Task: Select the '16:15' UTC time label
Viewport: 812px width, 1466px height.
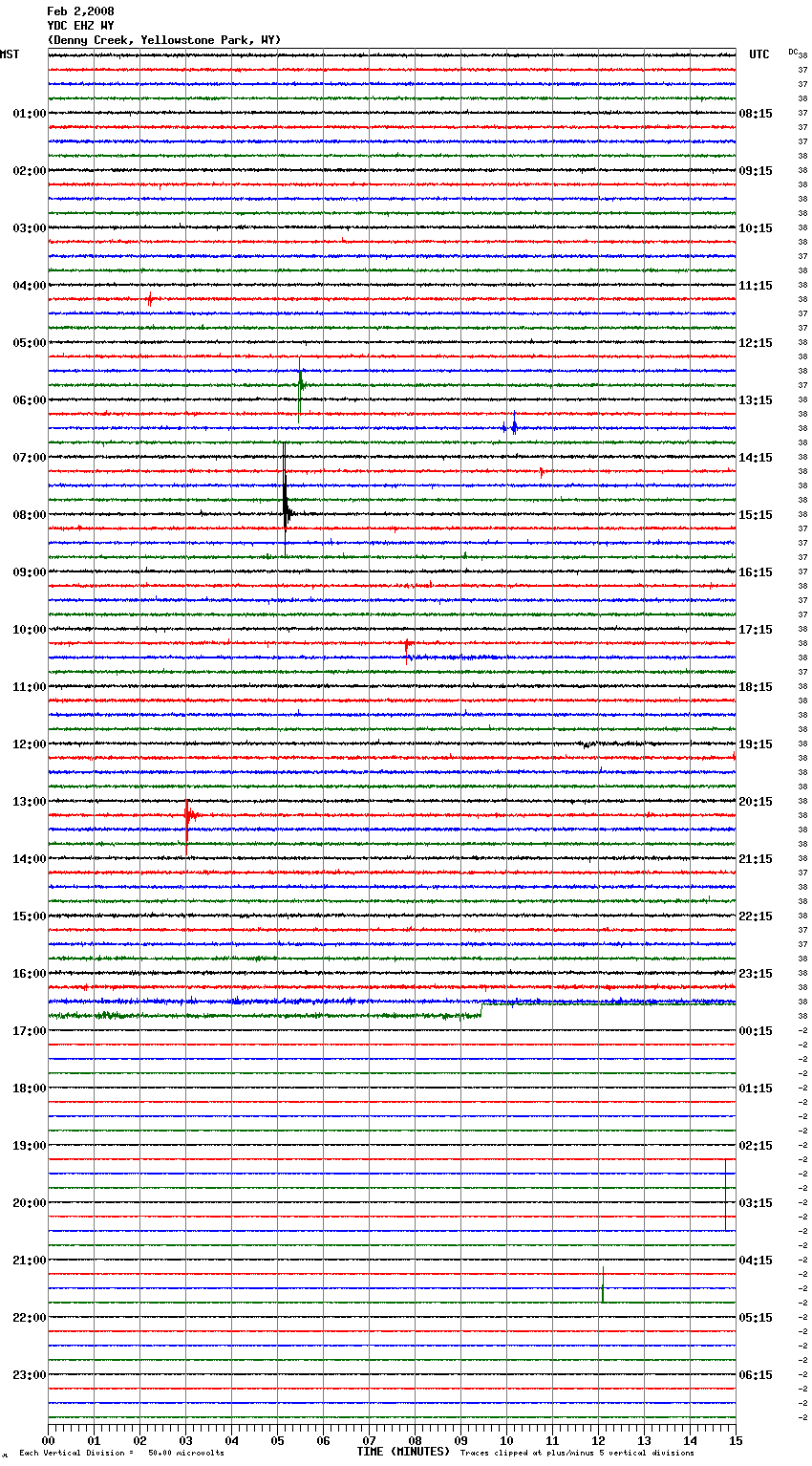Action: pyautogui.click(x=756, y=572)
